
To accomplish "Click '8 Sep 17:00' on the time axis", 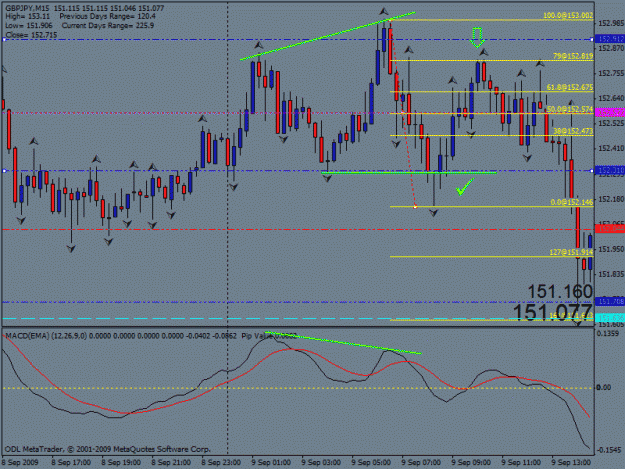I will coord(71,463).
